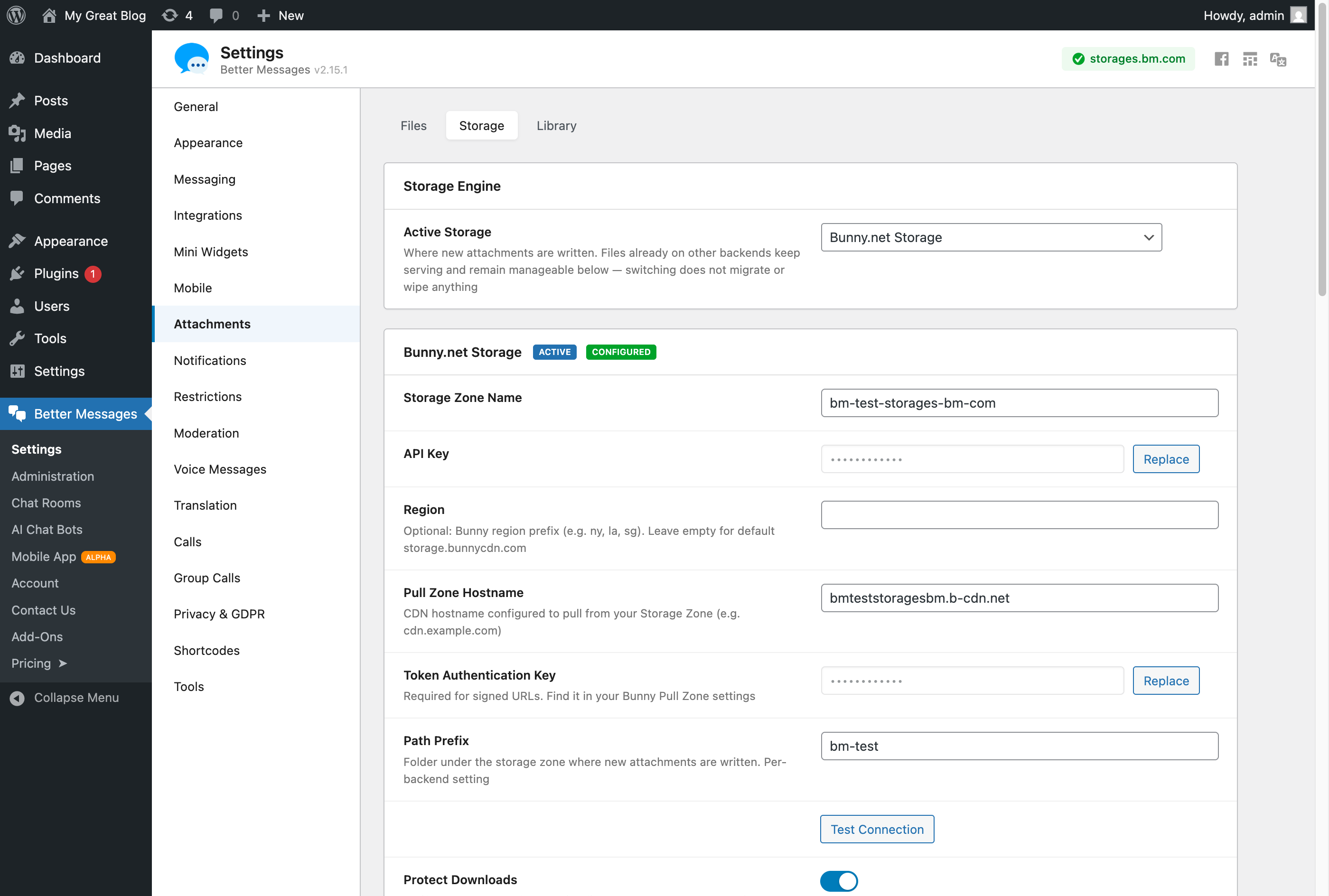Image resolution: width=1329 pixels, height=896 pixels.
Task: Click the Pages icon in sidebar
Action: coord(17,166)
